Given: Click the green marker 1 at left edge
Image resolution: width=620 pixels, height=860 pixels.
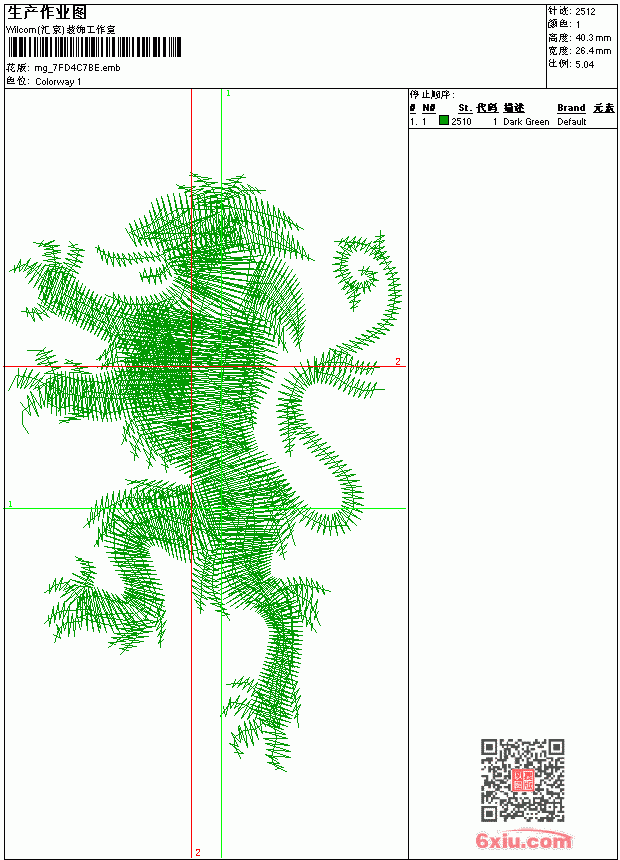Looking at the screenshot, I should pos(10,504).
